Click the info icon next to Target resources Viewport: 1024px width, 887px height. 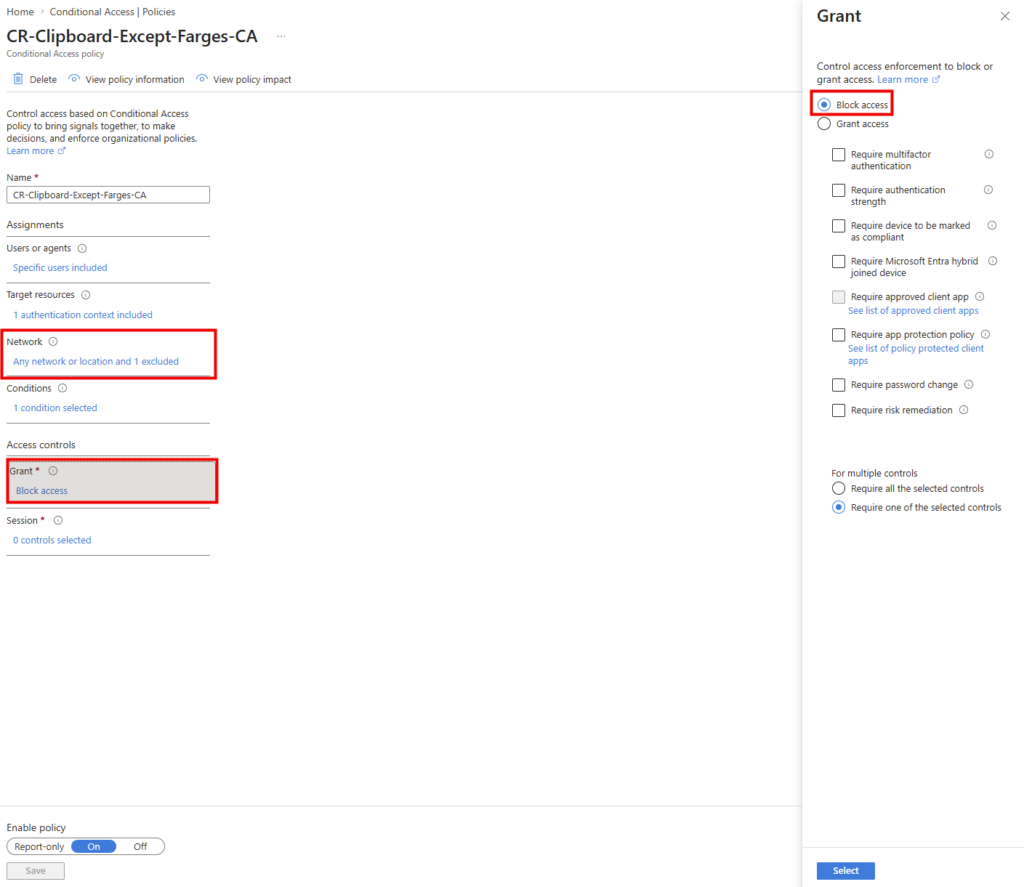86,295
